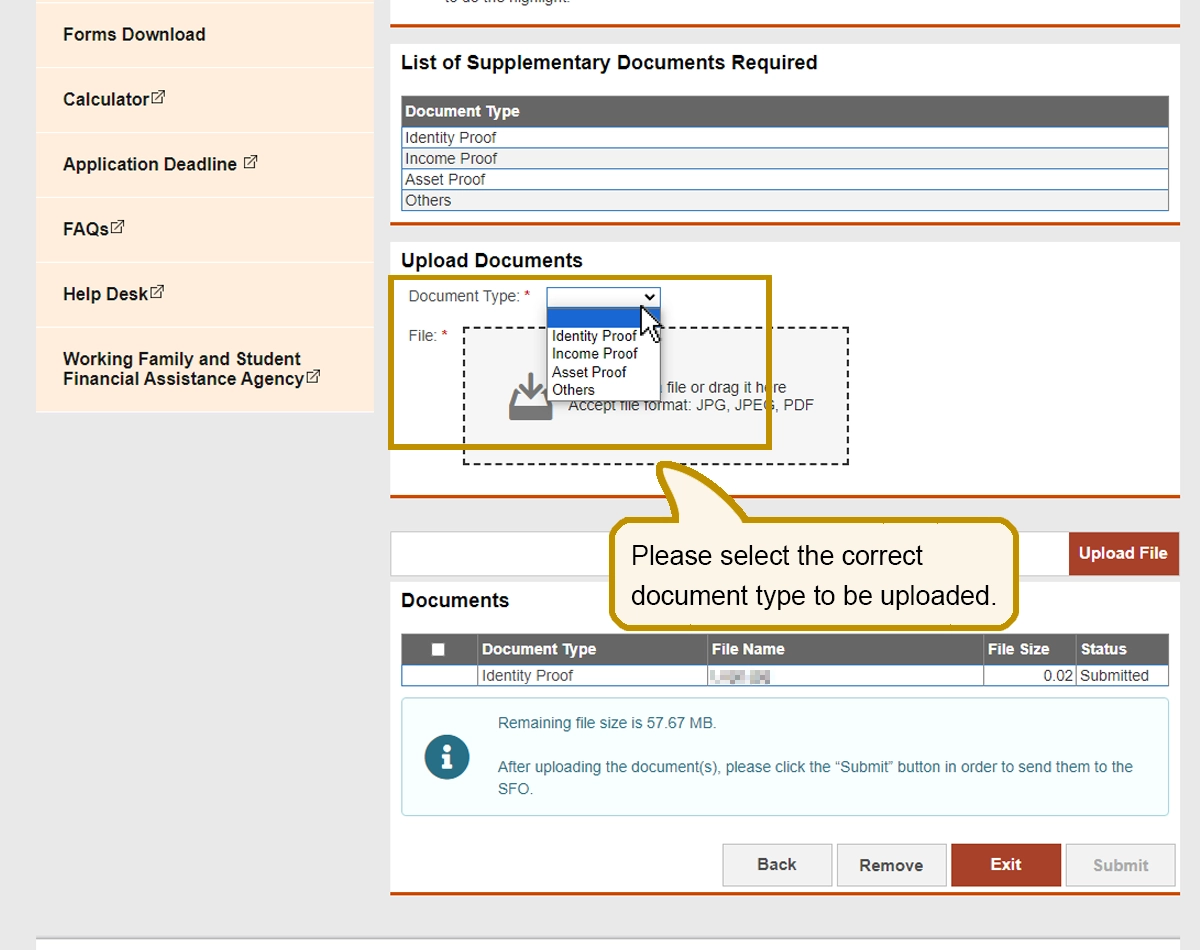Open the Help Desk sidebar menu item
The width and height of the screenshot is (1200, 950).
105,294
